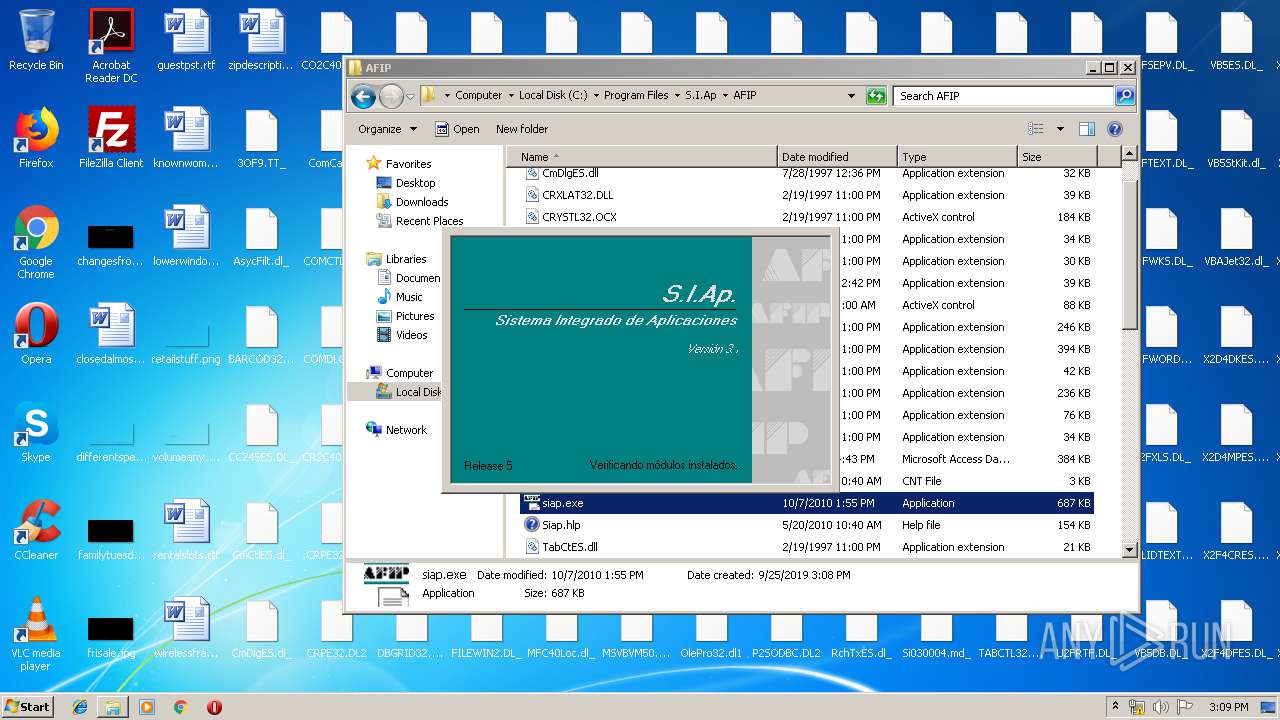Click the AFIP breadcrumb segment
The height and width of the screenshot is (720, 1280).
[x=745, y=96]
